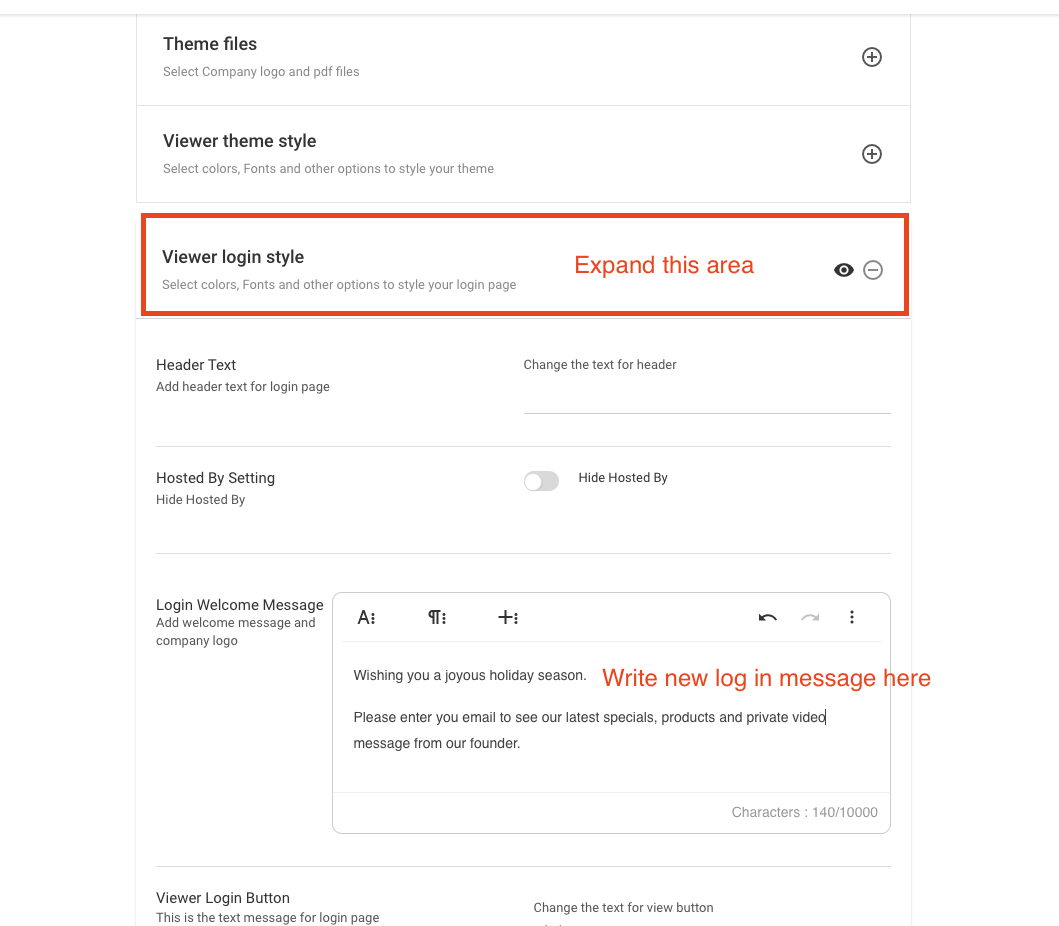Open the insert plus menu in editor

[508, 617]
